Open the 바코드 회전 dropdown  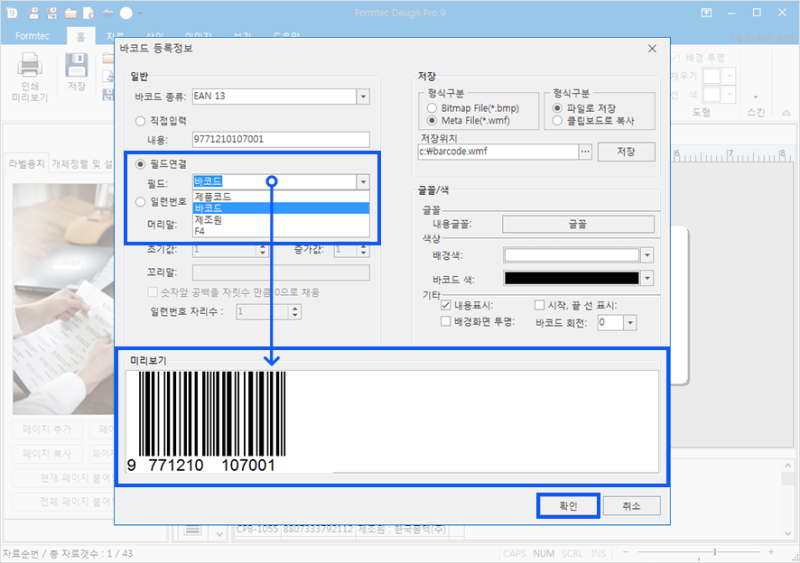[631, 323]
